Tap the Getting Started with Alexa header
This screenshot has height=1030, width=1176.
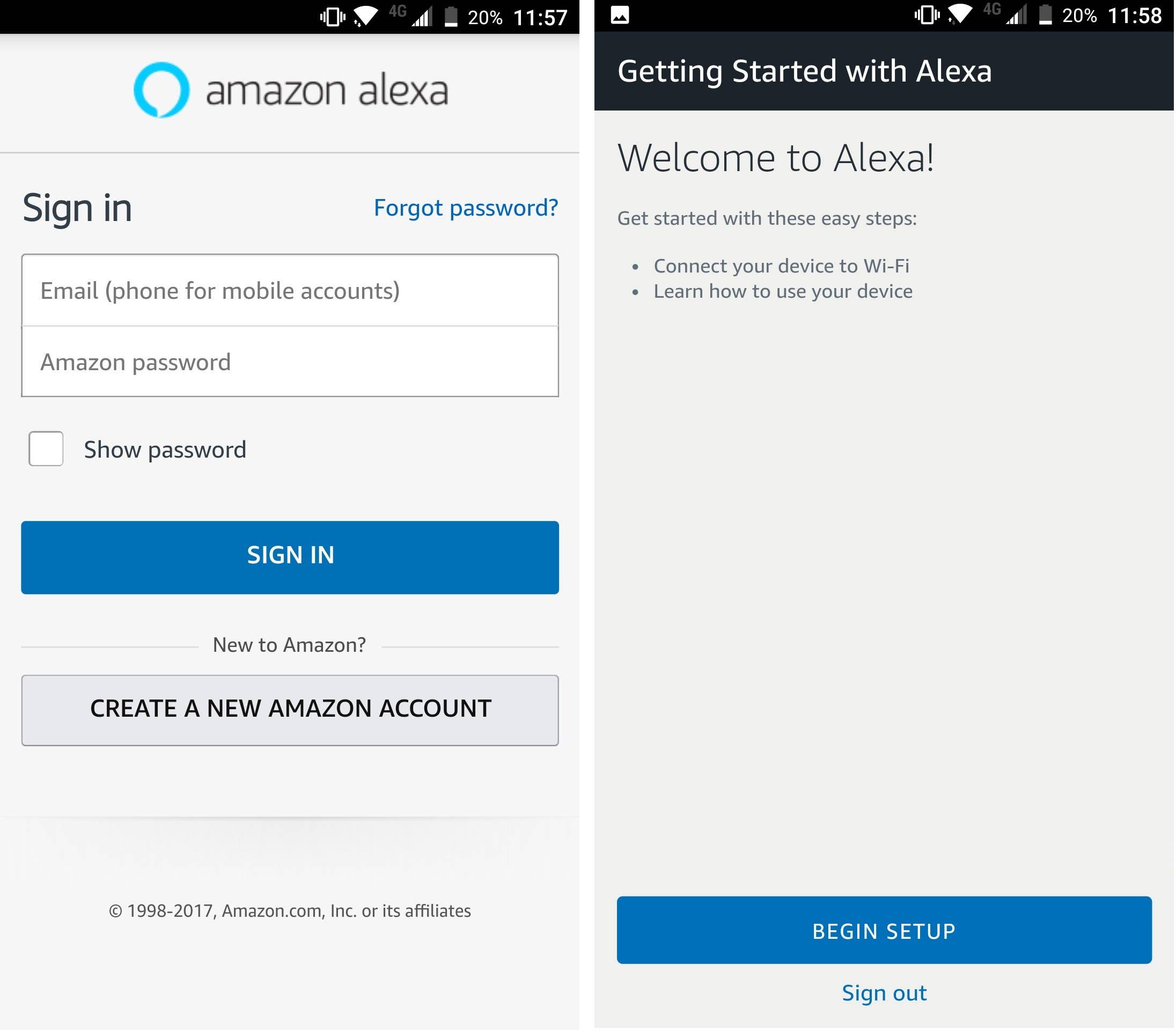tap(804, 71)
